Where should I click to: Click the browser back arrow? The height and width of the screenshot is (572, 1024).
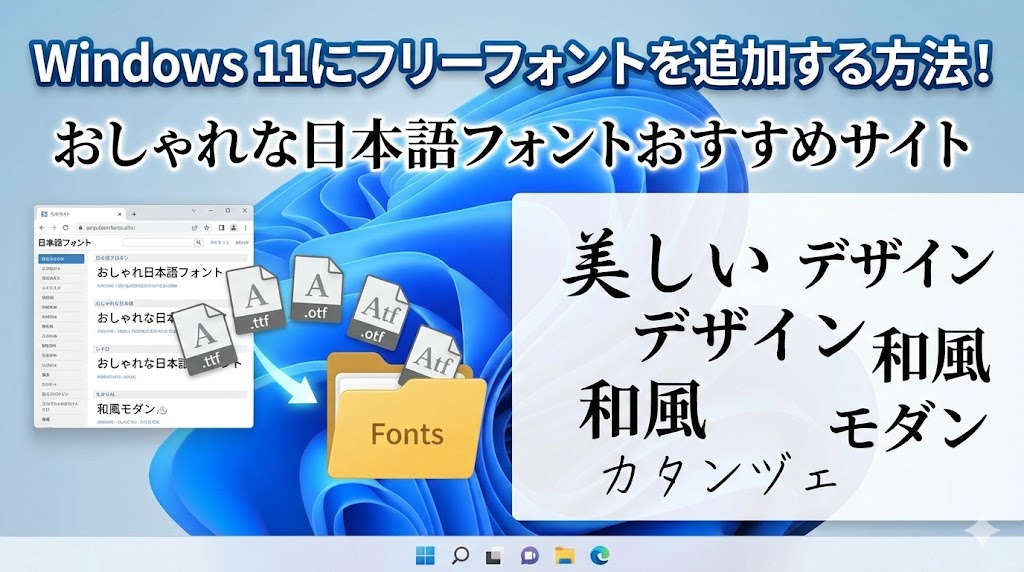pyautogui.click(x=42, y=228)
